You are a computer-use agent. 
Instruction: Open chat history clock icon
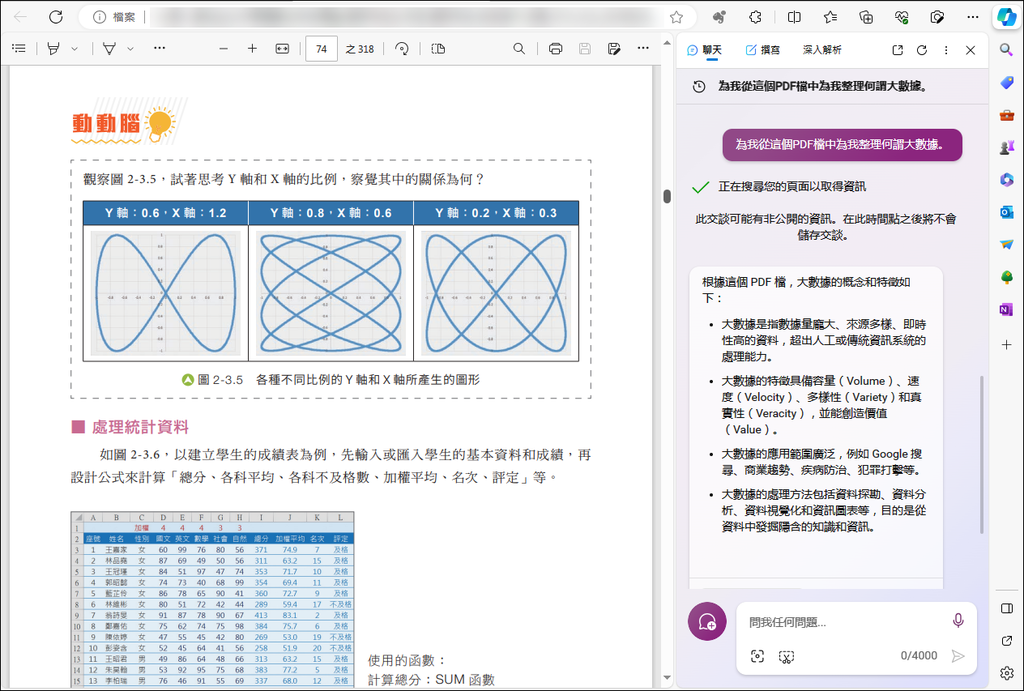(x=699, y=86)
